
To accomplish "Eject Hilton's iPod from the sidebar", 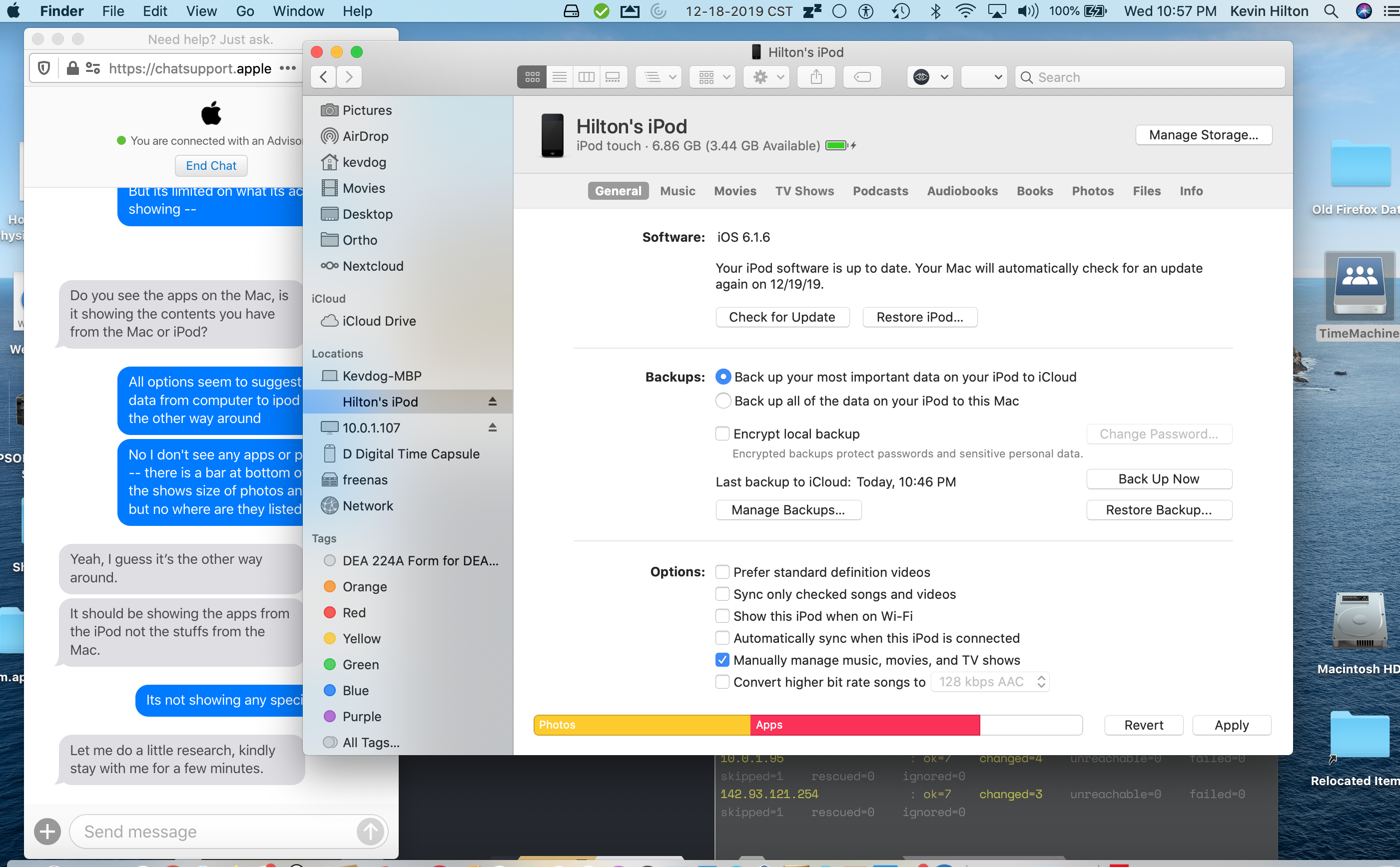I will coord(492,402).
